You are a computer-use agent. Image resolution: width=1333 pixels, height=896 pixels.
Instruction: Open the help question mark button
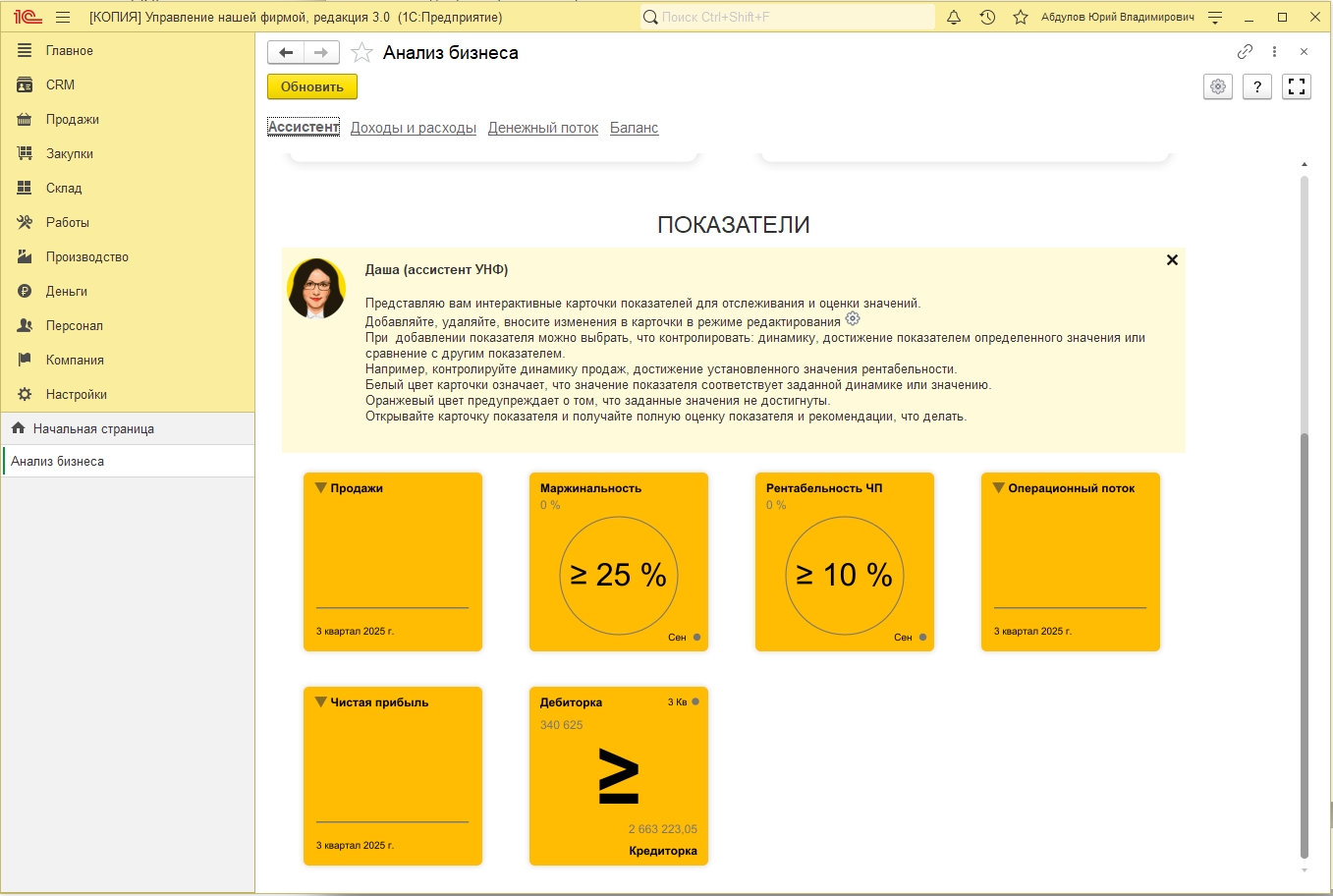tap(1257, 86)
